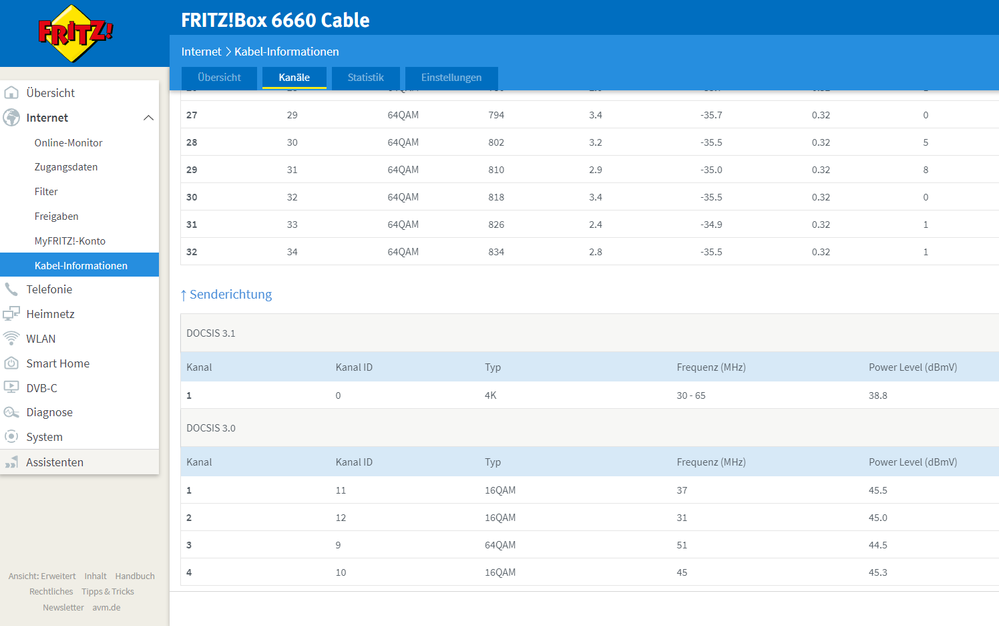Open the Heimnetz menu
The height and width of the screenshot is (626, 999).
[50, 314]
